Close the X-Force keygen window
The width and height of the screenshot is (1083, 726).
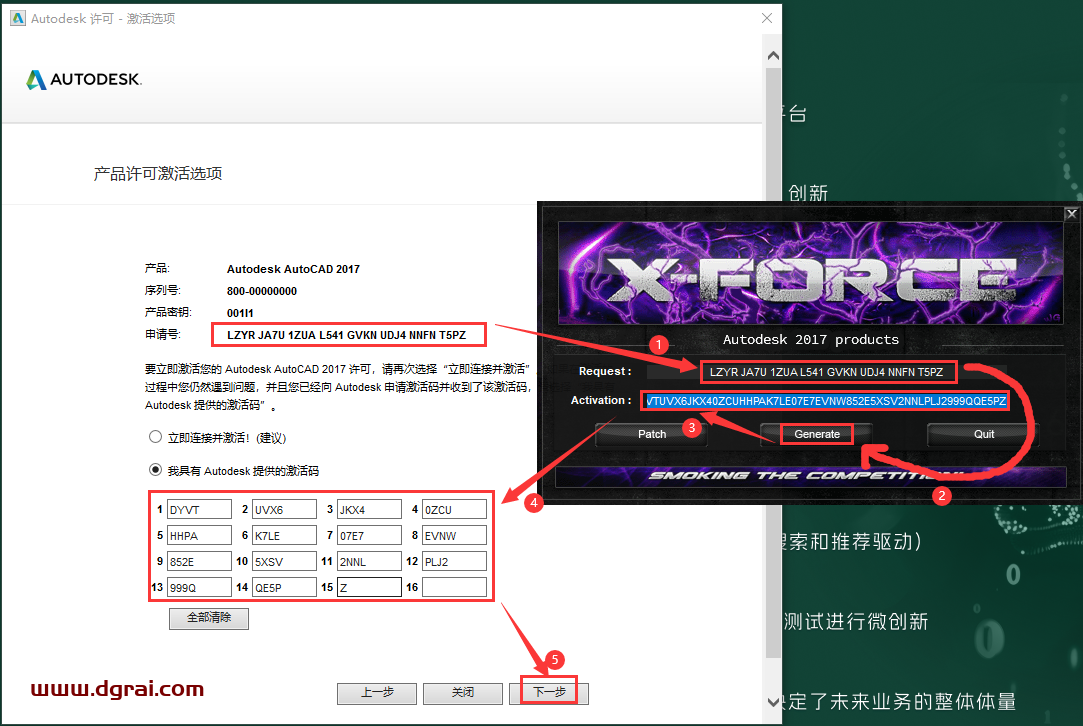(1071, 213)
